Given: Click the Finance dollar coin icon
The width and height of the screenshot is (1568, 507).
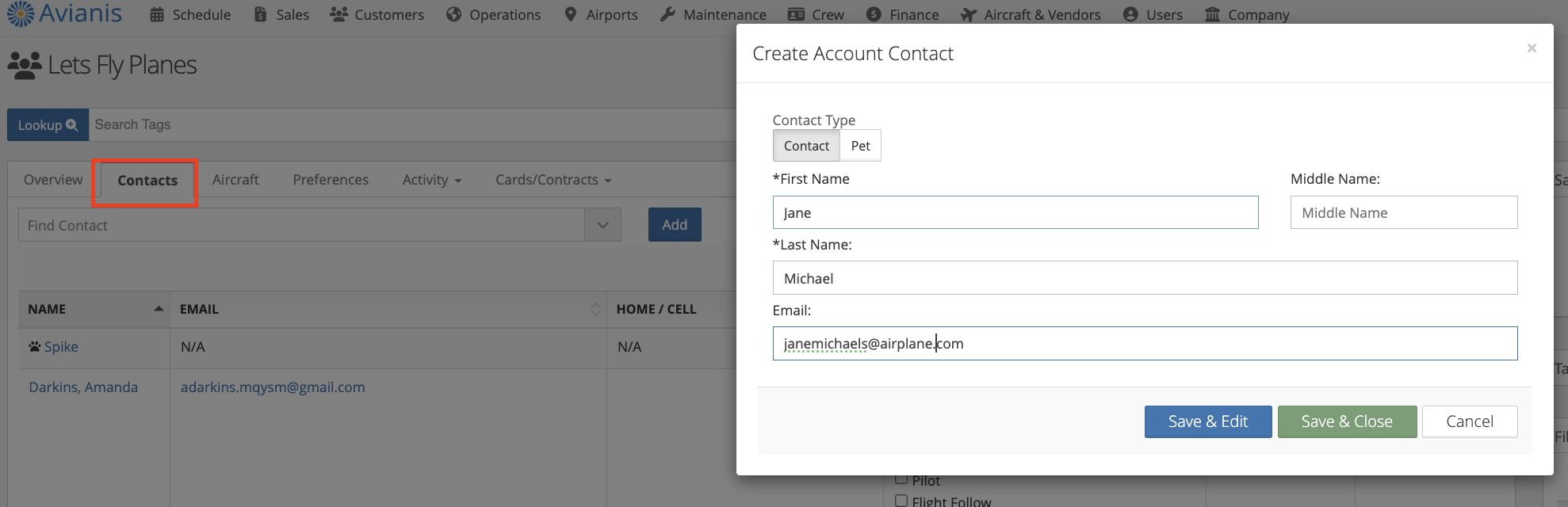Looking at the screenshot, I should click(874, 15).
